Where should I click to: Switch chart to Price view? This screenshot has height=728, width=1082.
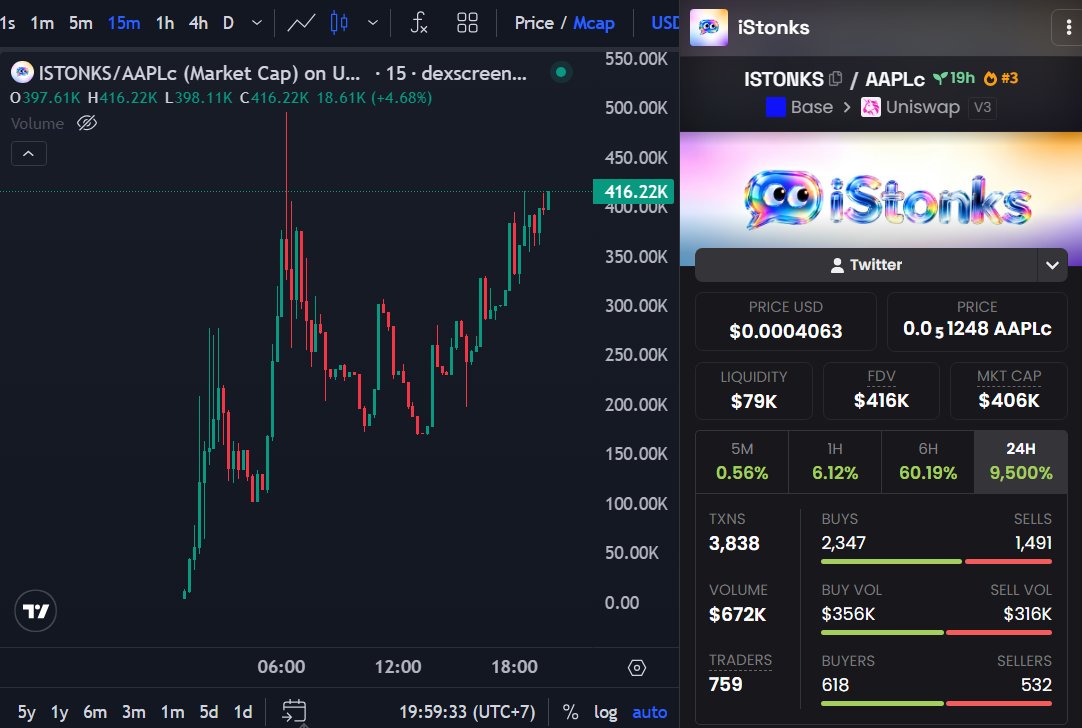point(534,23)
